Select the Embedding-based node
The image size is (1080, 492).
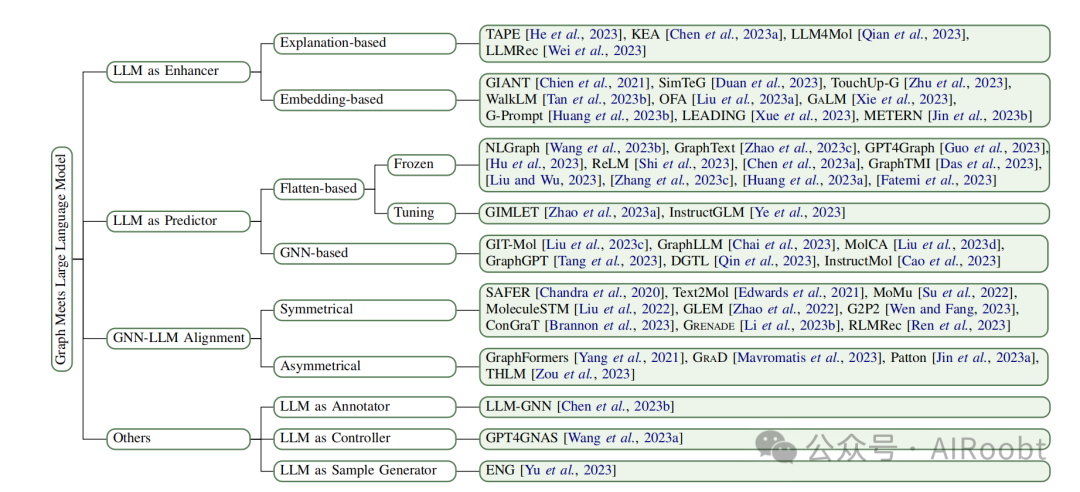tap(364, 99)
